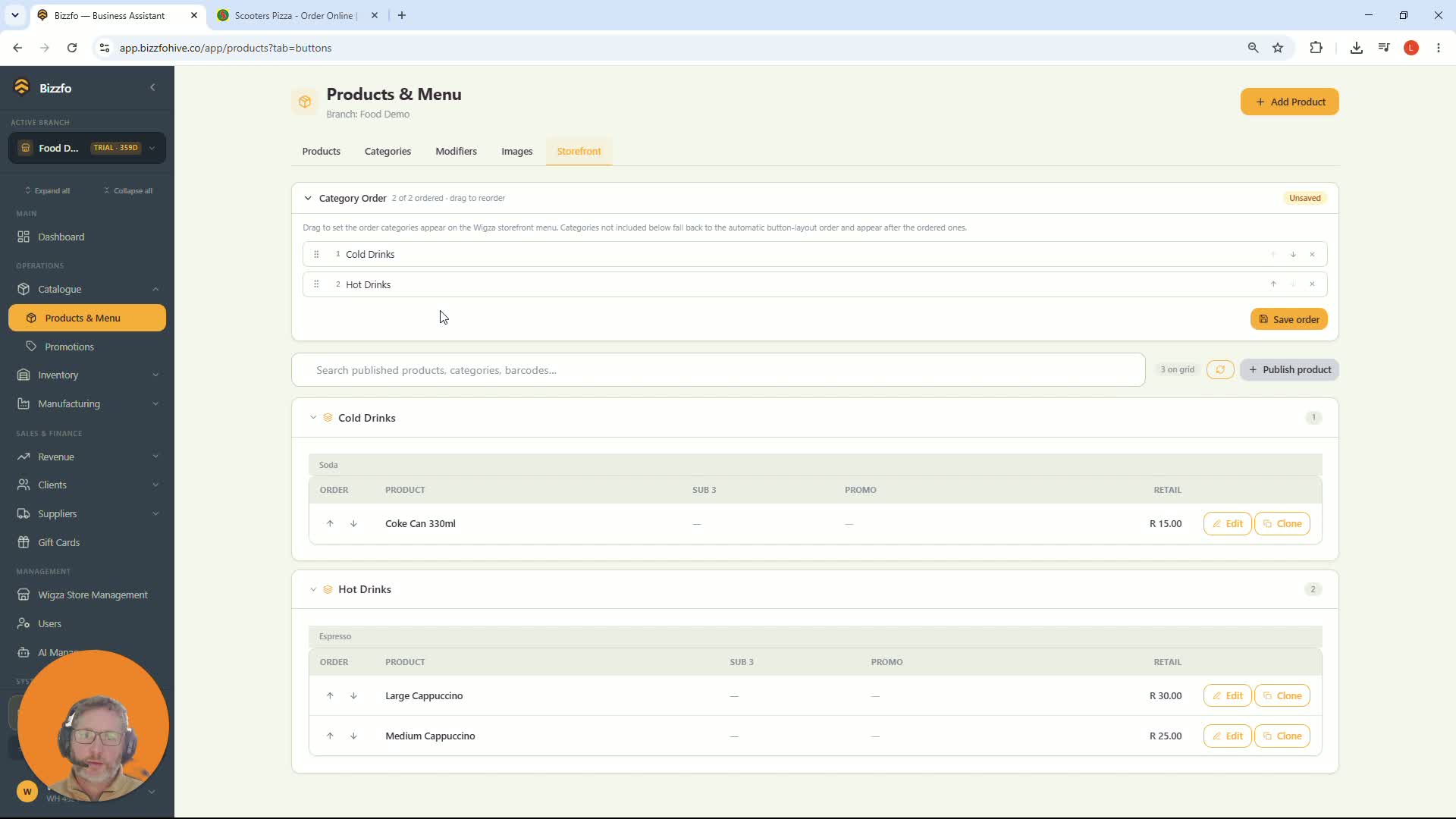The image size is (1456, 819).
Task: Clone the Coke Can 330ml product
Action: click(x=1282, y=523)
